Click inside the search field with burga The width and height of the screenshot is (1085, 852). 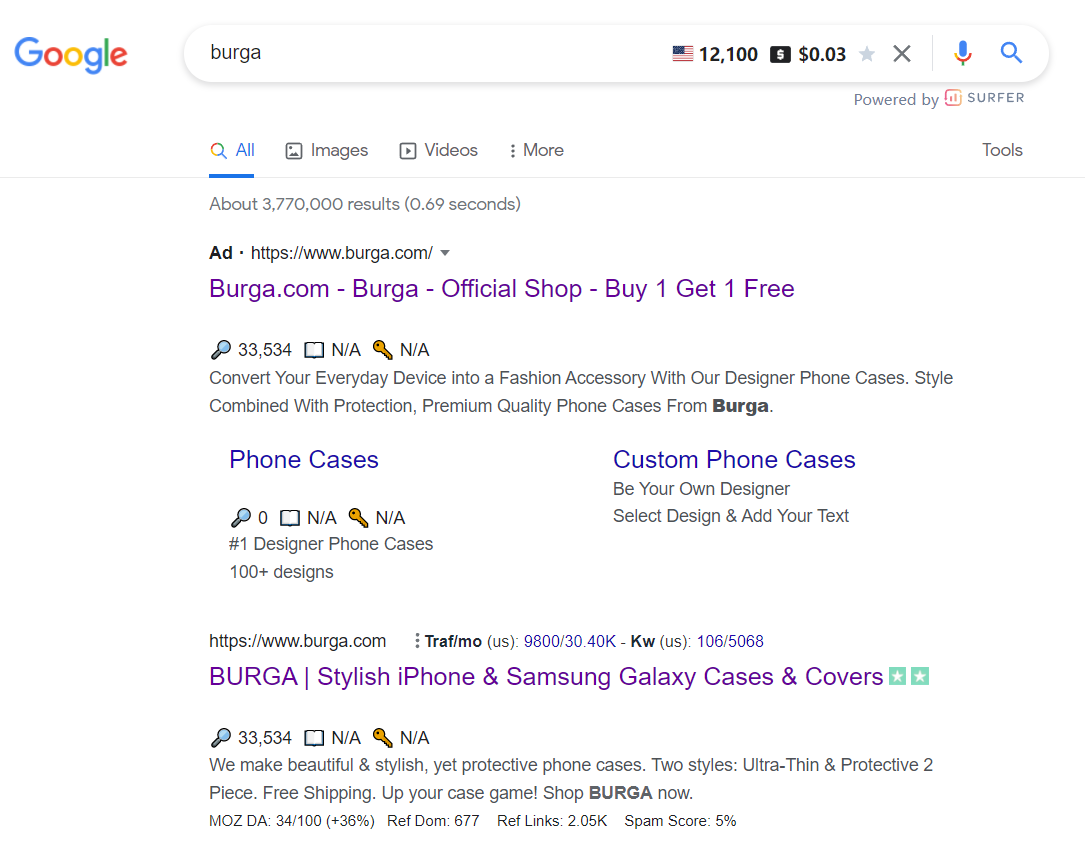click(x=420, y=54)
